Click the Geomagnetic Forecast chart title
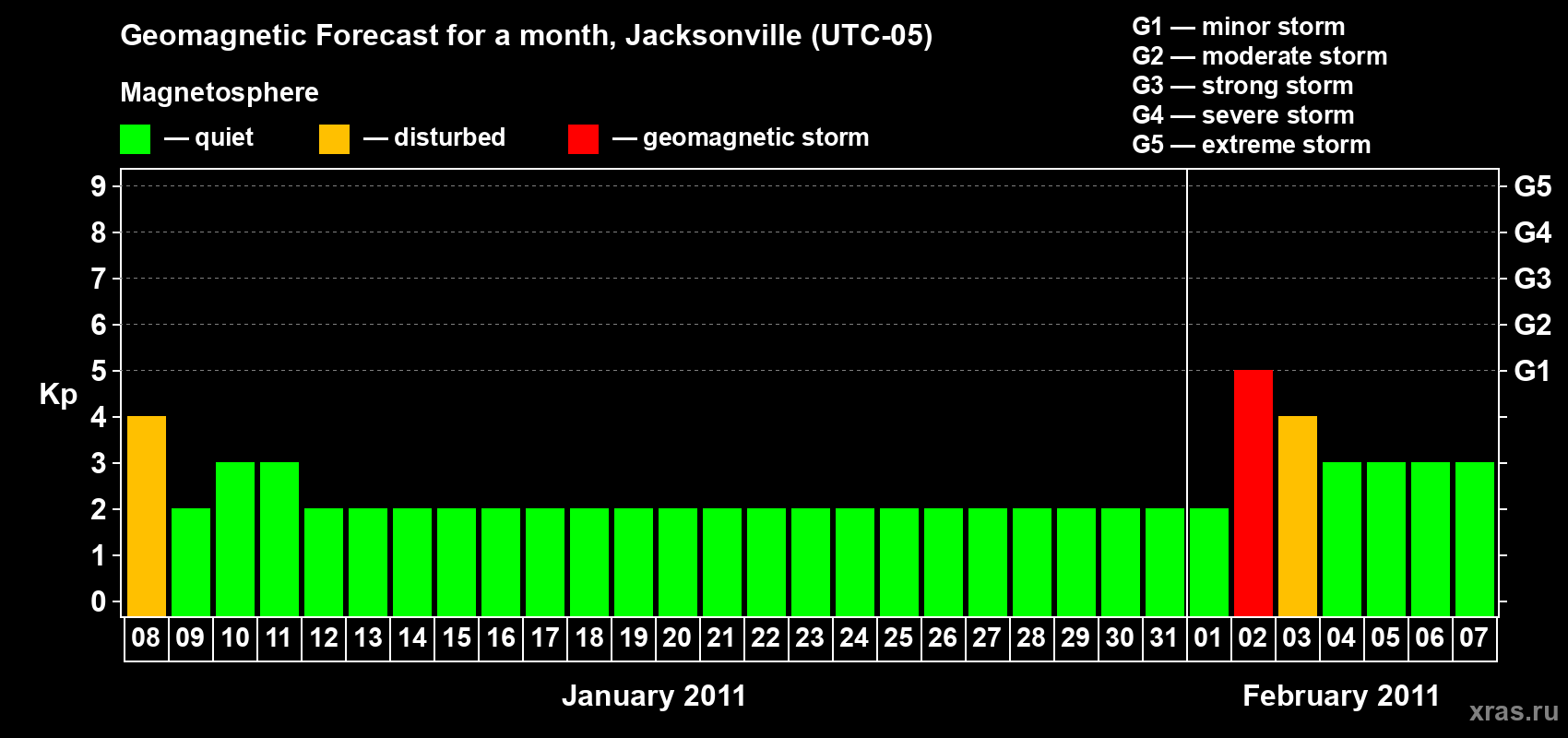 tap(527, 36)
